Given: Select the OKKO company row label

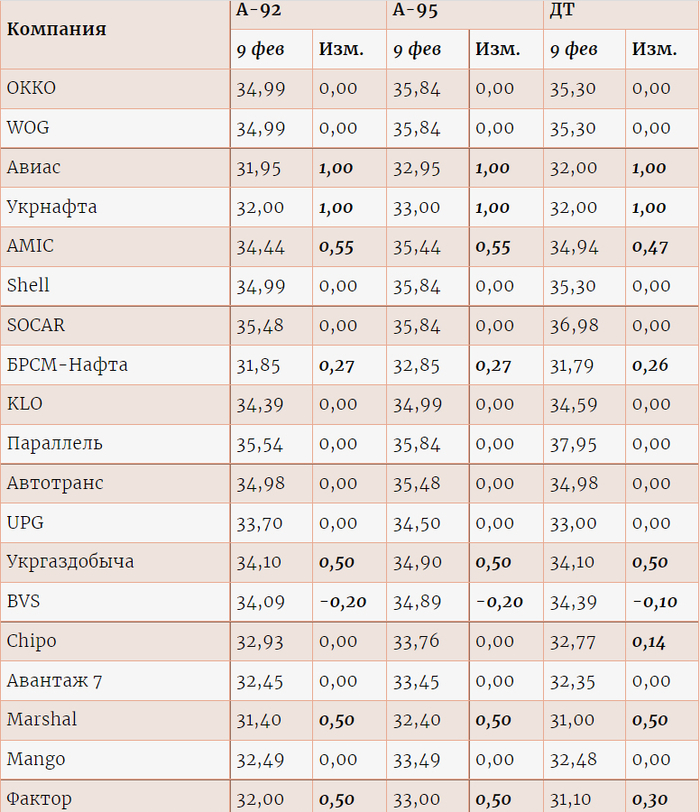Looking at the screenshot, I should click(32, 88).
